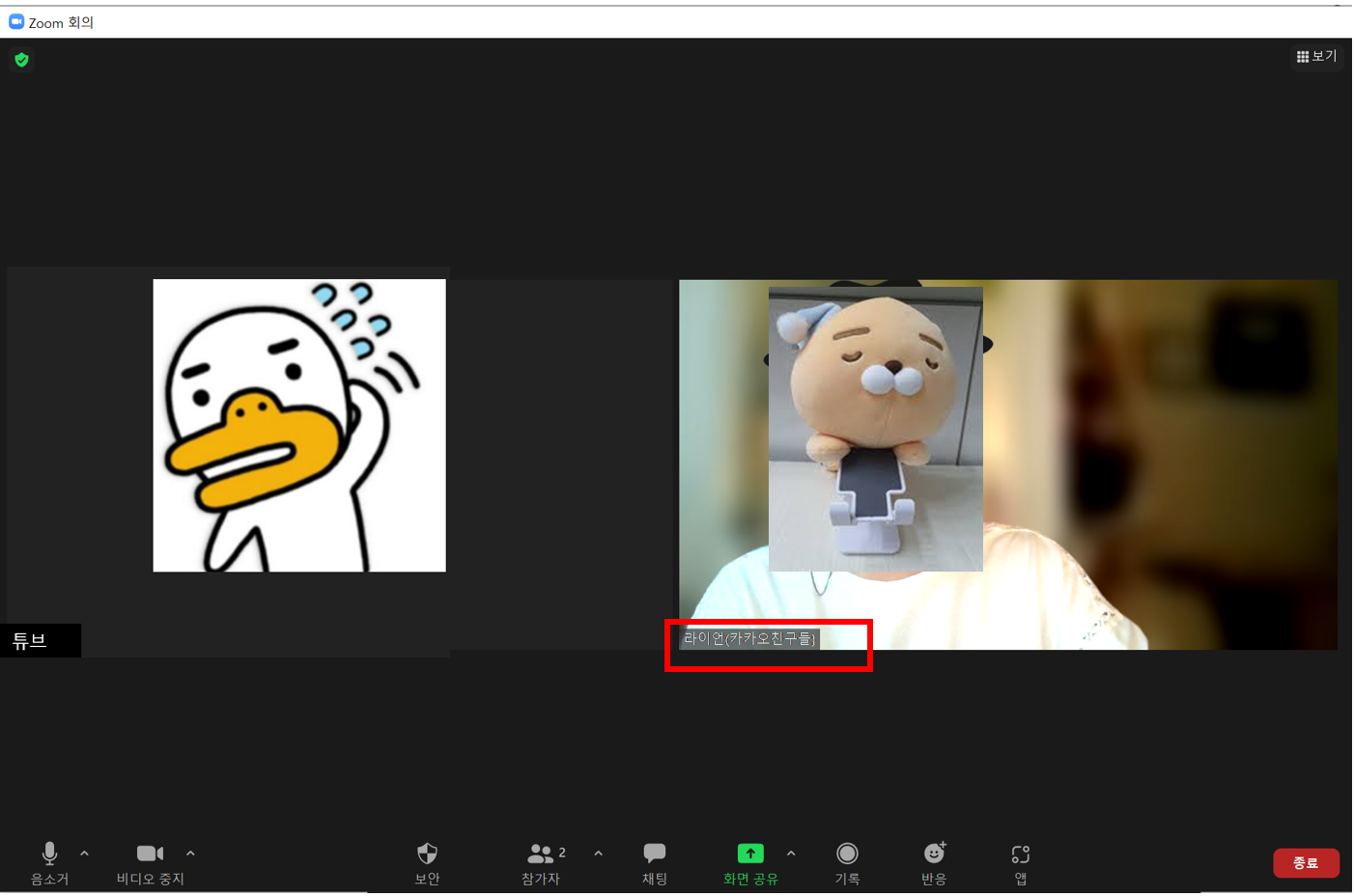Viewport: 1354px width, 896px height.
Task: Open the 채팅 chat panel
Action: (655, 863)
